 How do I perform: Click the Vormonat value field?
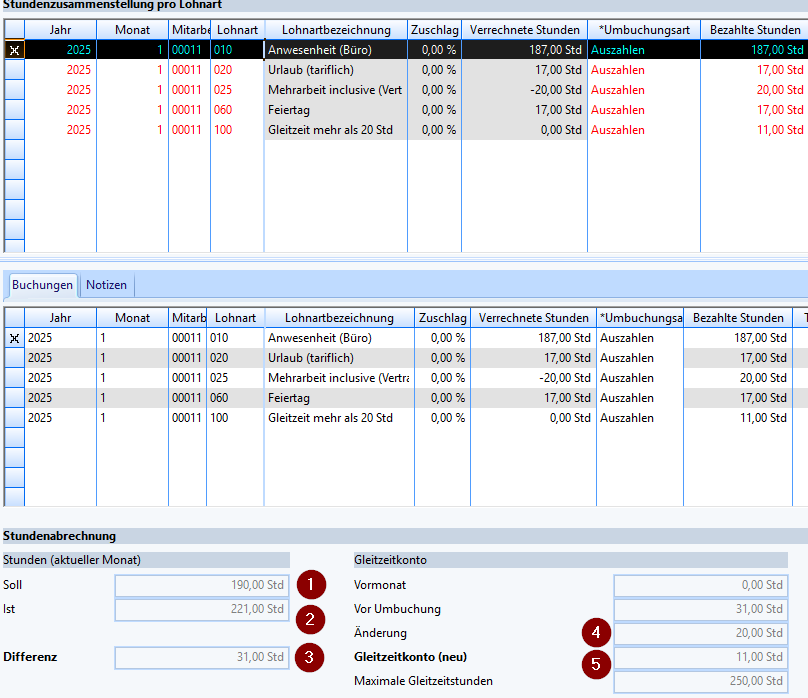tap(700, 585)
